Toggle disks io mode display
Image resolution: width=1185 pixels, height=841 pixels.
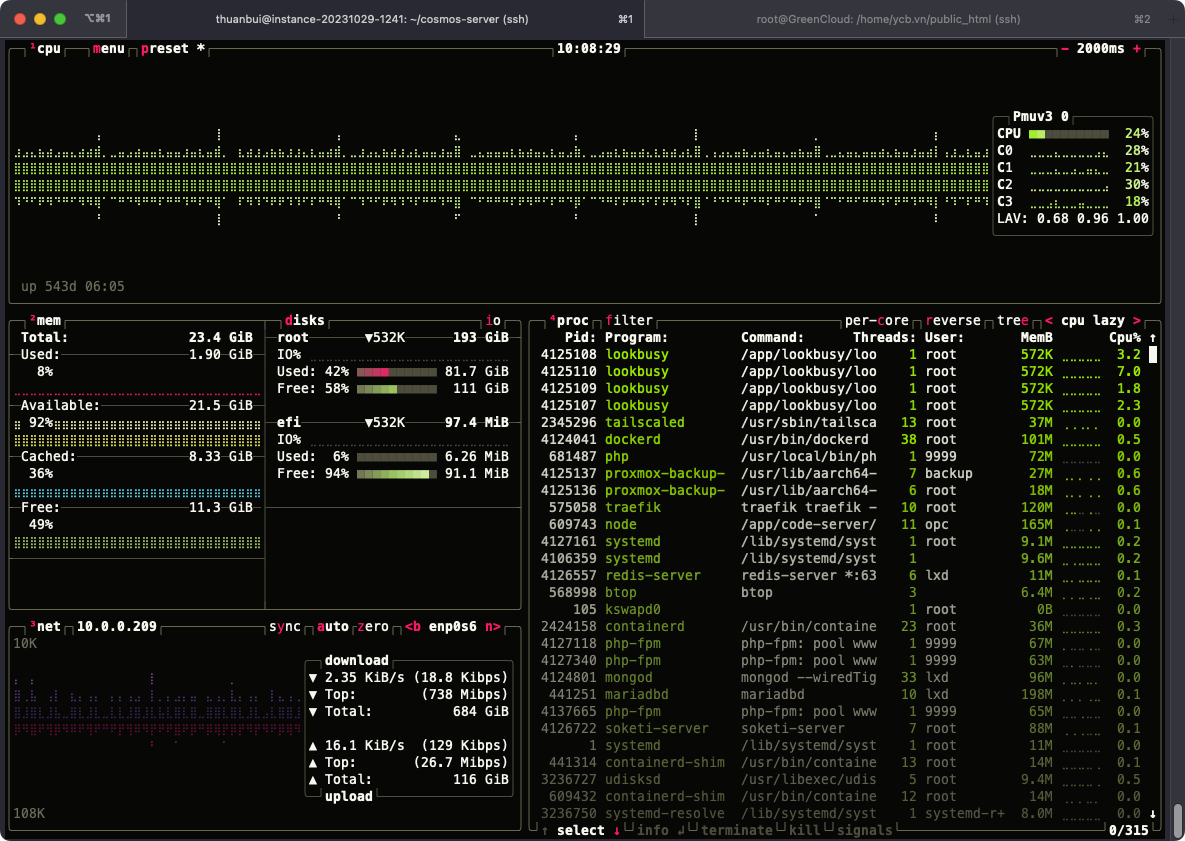tap(493, 321)
